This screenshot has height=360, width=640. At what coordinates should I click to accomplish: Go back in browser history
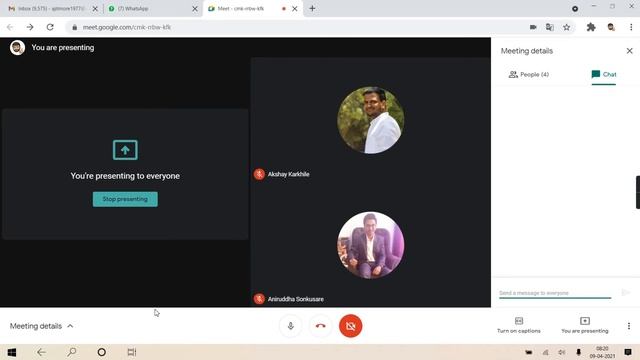click(10, 27)
